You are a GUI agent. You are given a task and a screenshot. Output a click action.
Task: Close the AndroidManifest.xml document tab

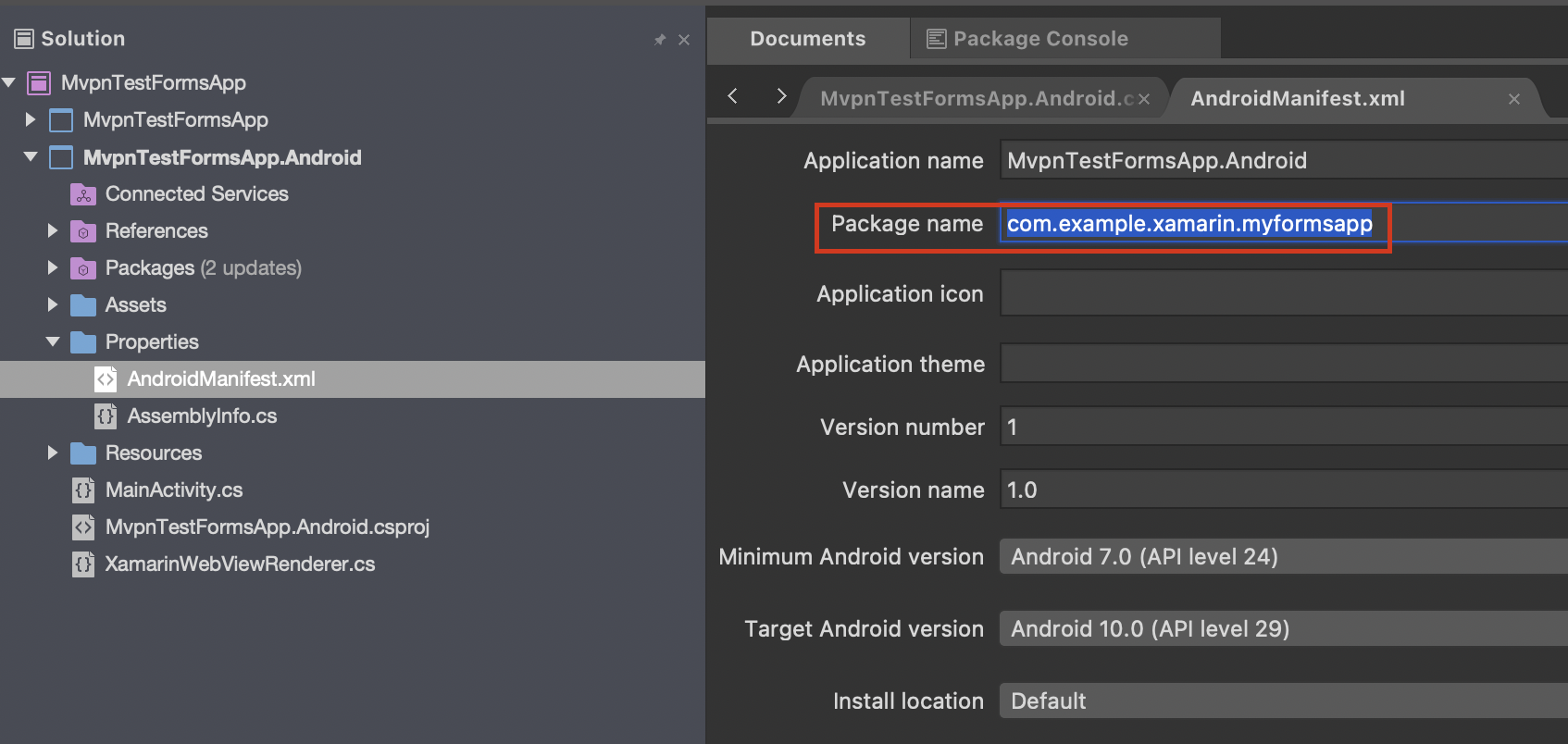(x=1514, y=99)
